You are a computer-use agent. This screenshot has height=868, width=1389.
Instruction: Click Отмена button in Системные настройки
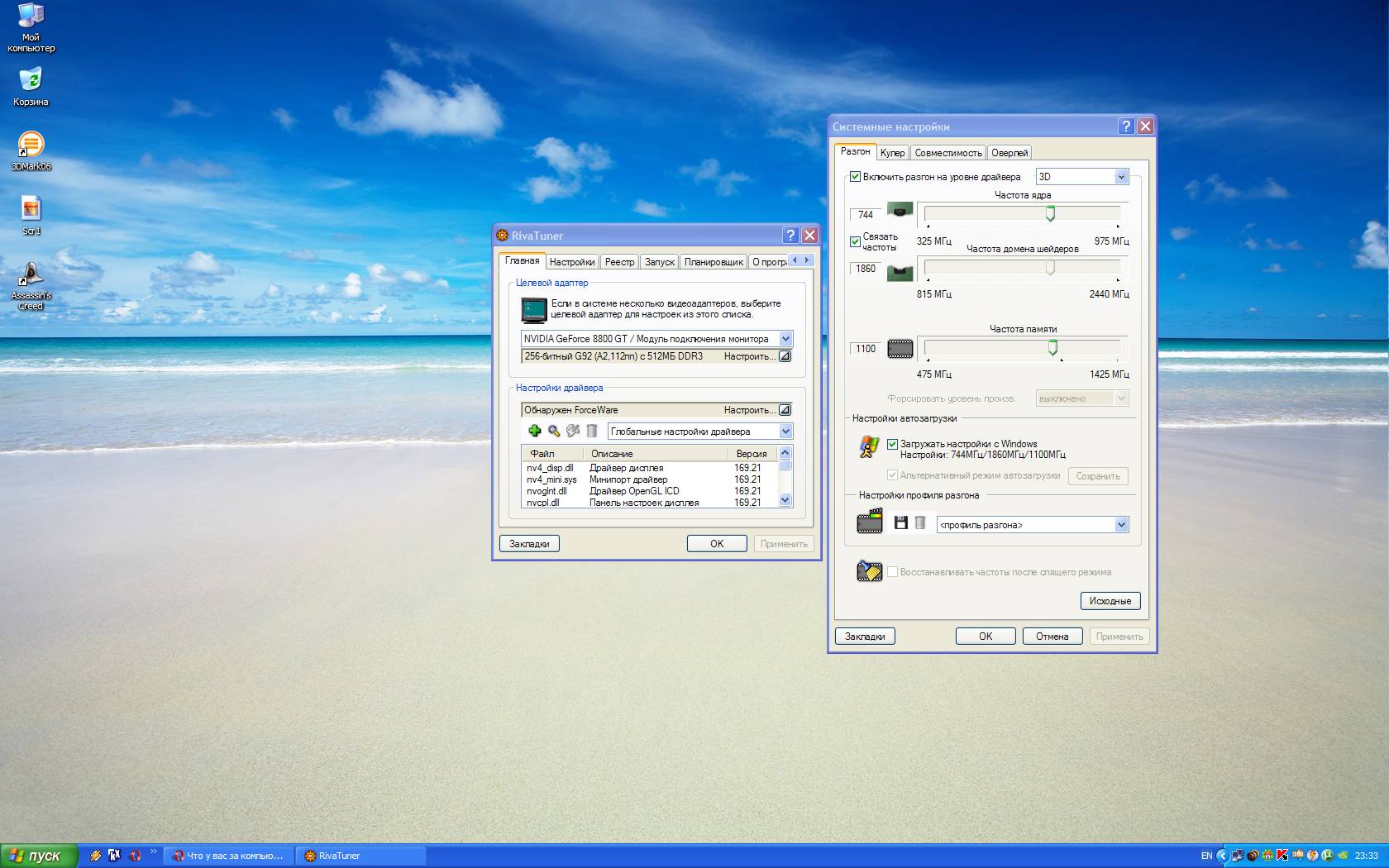coord(1052,636)
